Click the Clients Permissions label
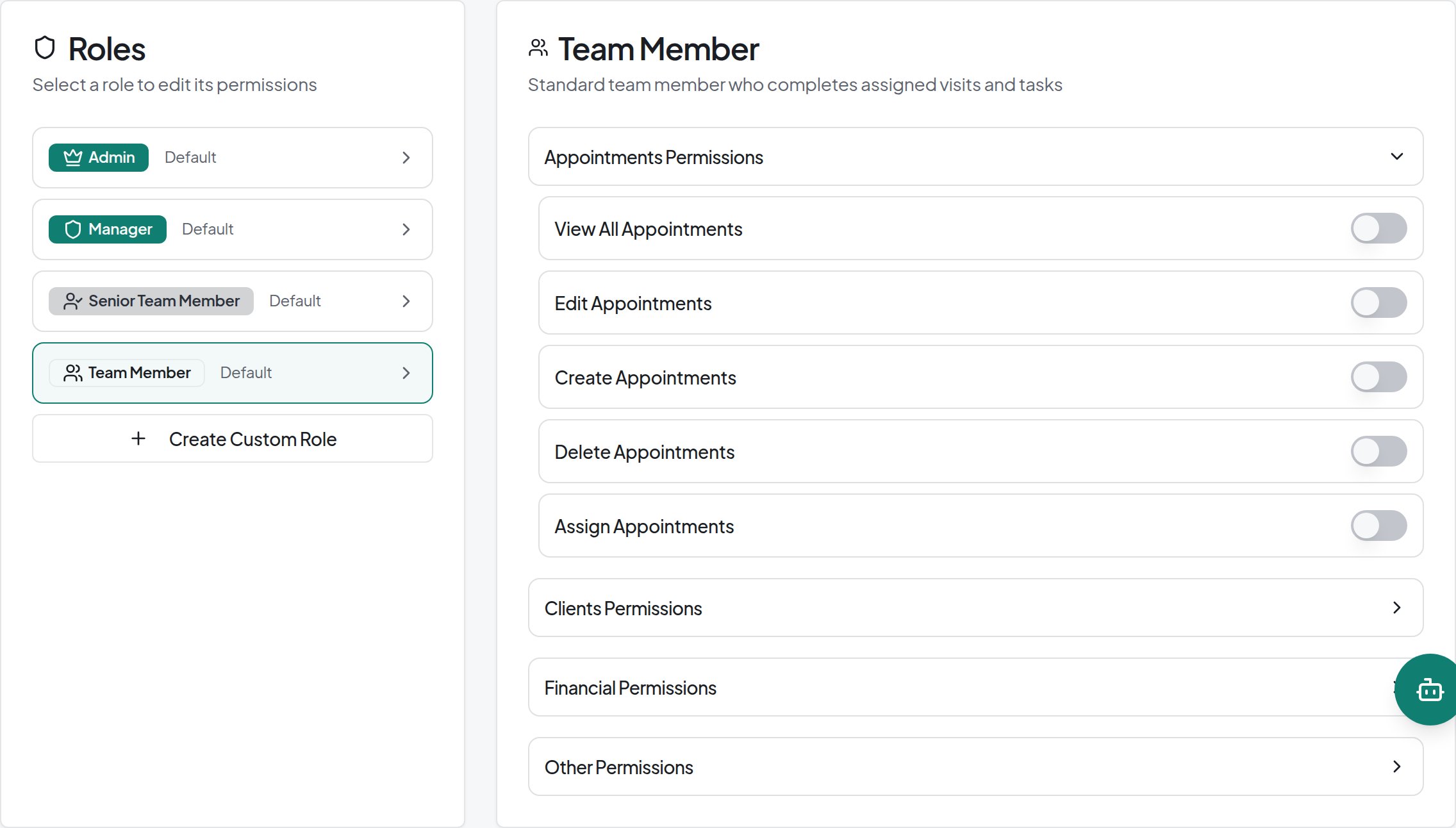 tap(623, 608)
